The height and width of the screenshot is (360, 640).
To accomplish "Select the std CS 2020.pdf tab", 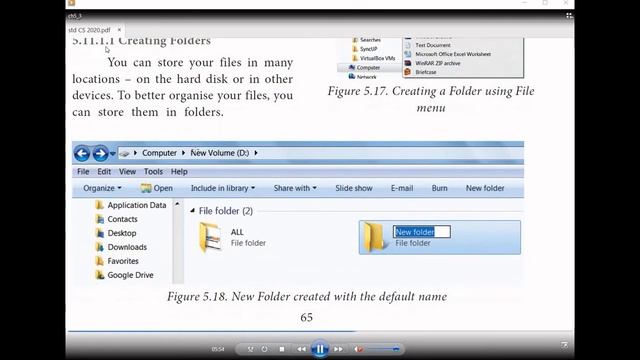I will pos(90,30).
